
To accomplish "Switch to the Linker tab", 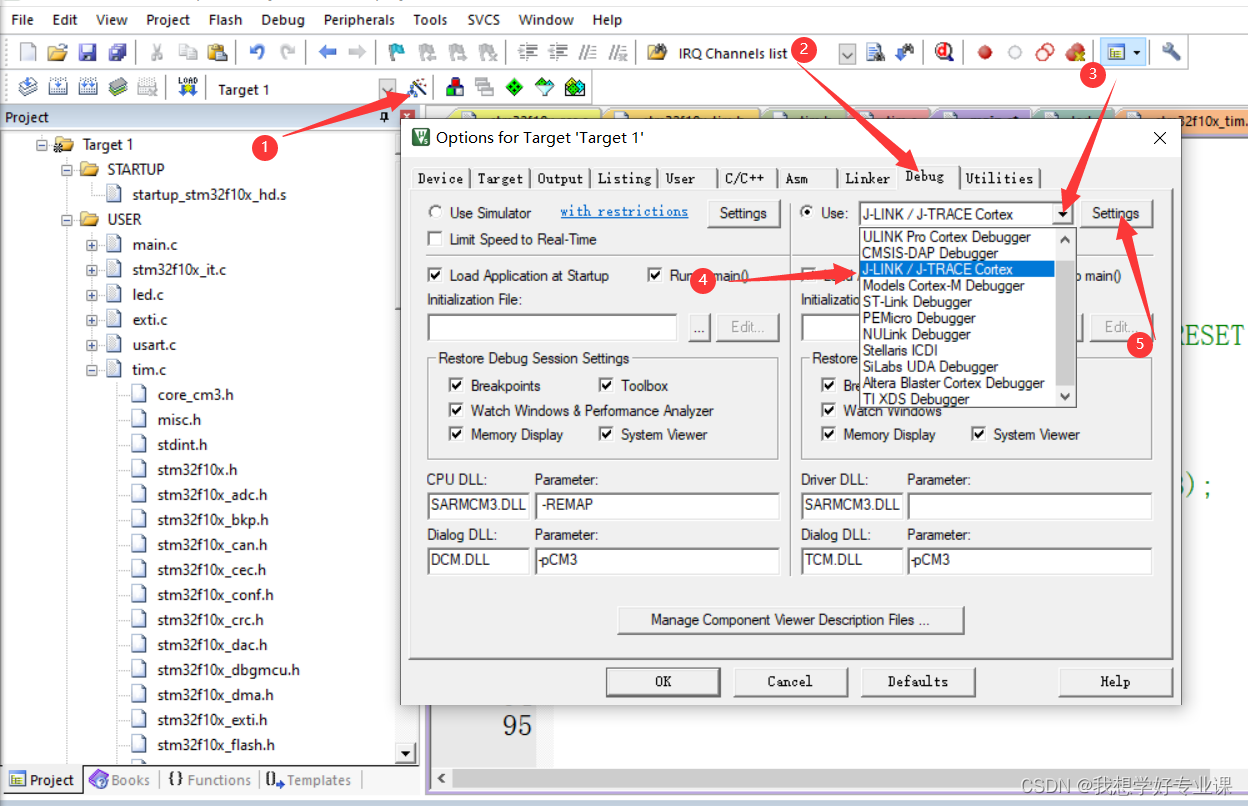I will click(867, 178).
